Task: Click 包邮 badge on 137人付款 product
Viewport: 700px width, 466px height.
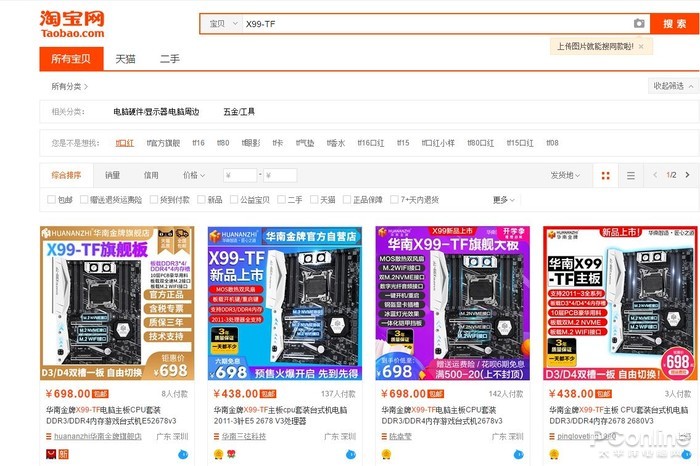Action: [268, 394]
